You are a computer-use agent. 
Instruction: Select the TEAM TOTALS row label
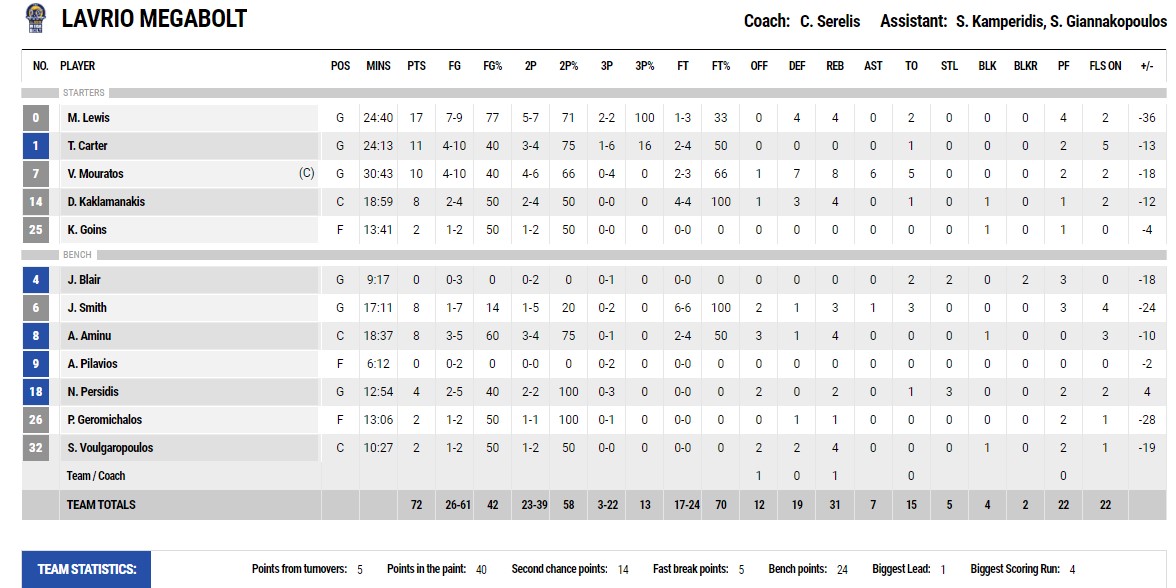101,505
